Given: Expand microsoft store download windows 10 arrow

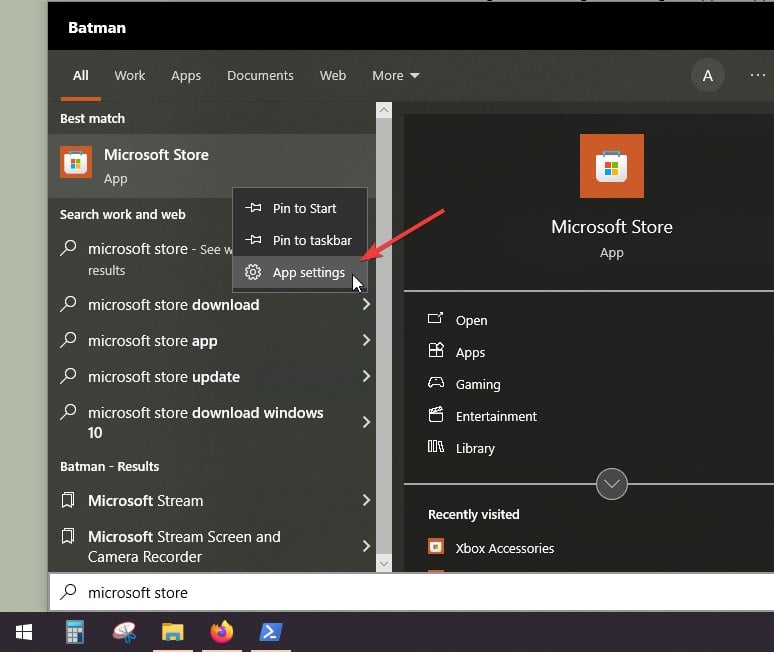Looking at the screenshot, I should [366, 422].
